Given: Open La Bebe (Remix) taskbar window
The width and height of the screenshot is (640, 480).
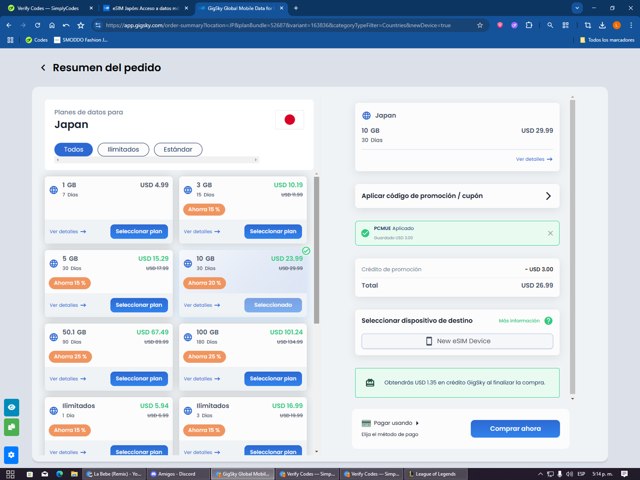Looking at the screenshot, I should tap(113, 474).
